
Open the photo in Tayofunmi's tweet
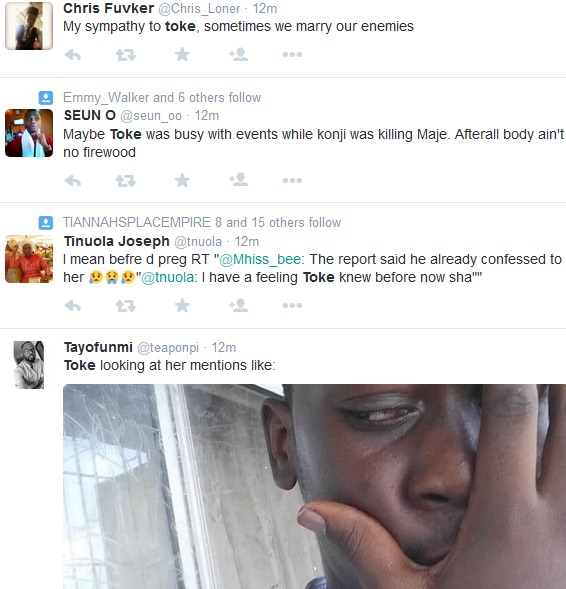(314, 486)
